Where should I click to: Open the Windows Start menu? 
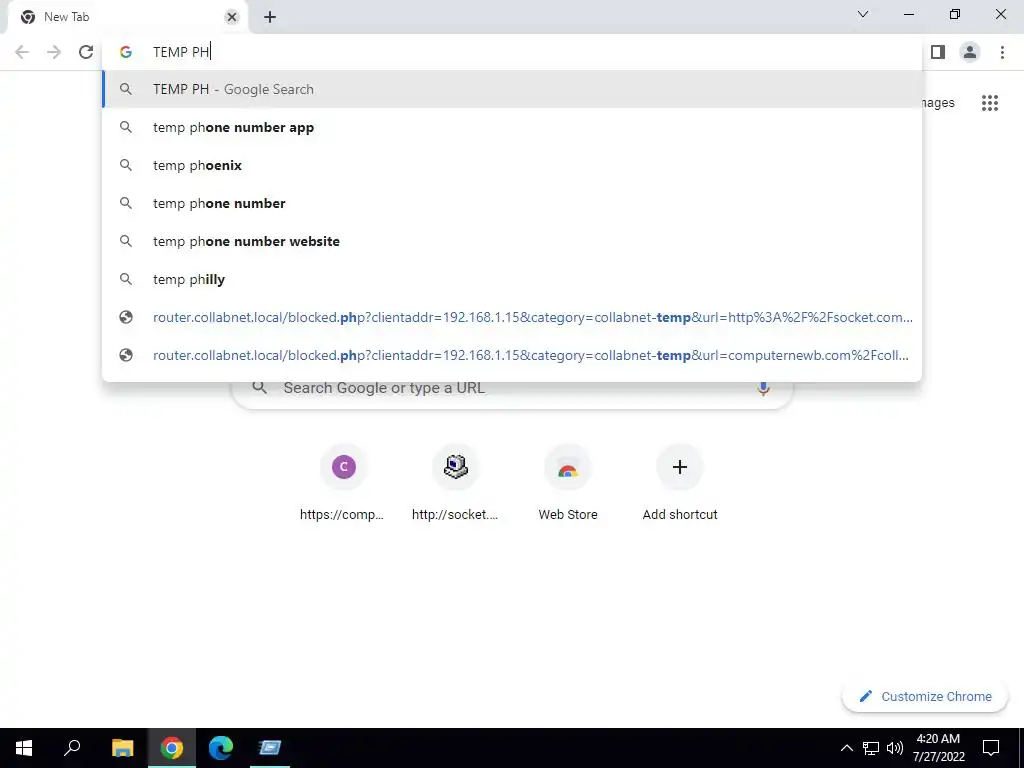pos(24,748)
